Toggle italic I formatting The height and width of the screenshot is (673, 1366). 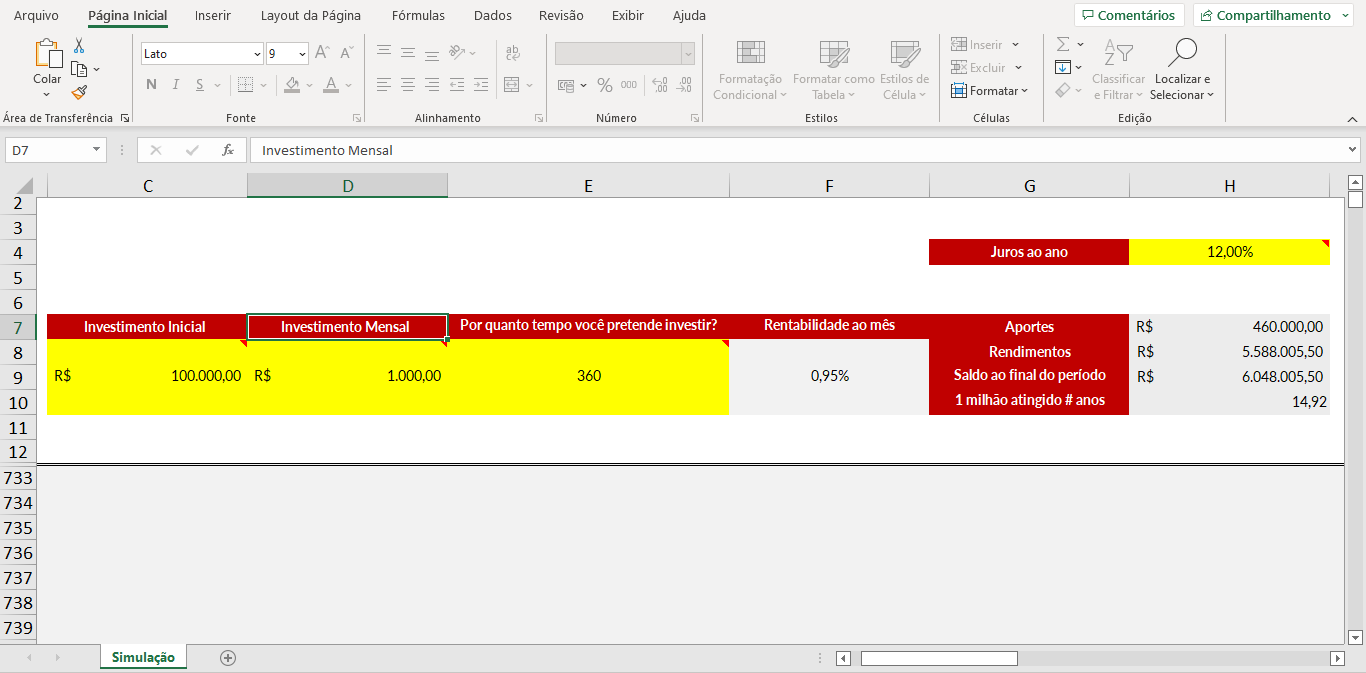176,85
